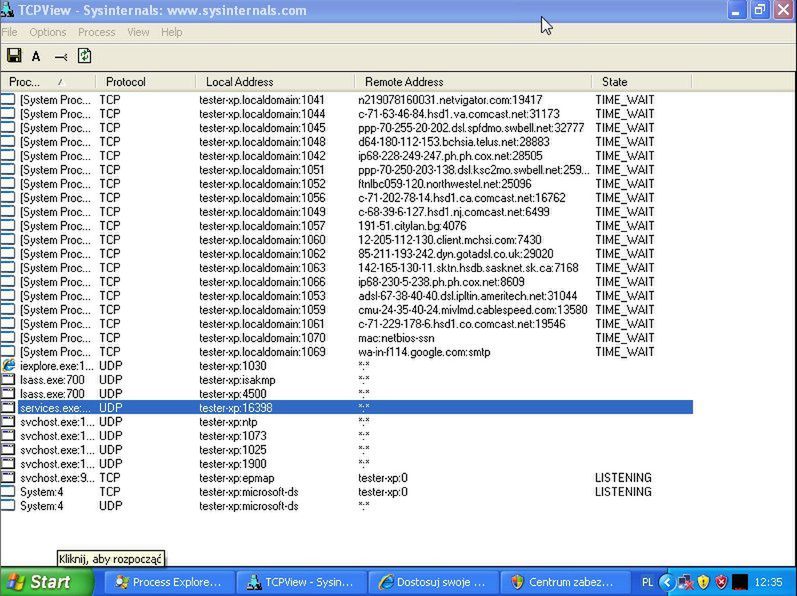Select remote address ip68-228-249-247.ph.ph.cox.net:28505

450,155
